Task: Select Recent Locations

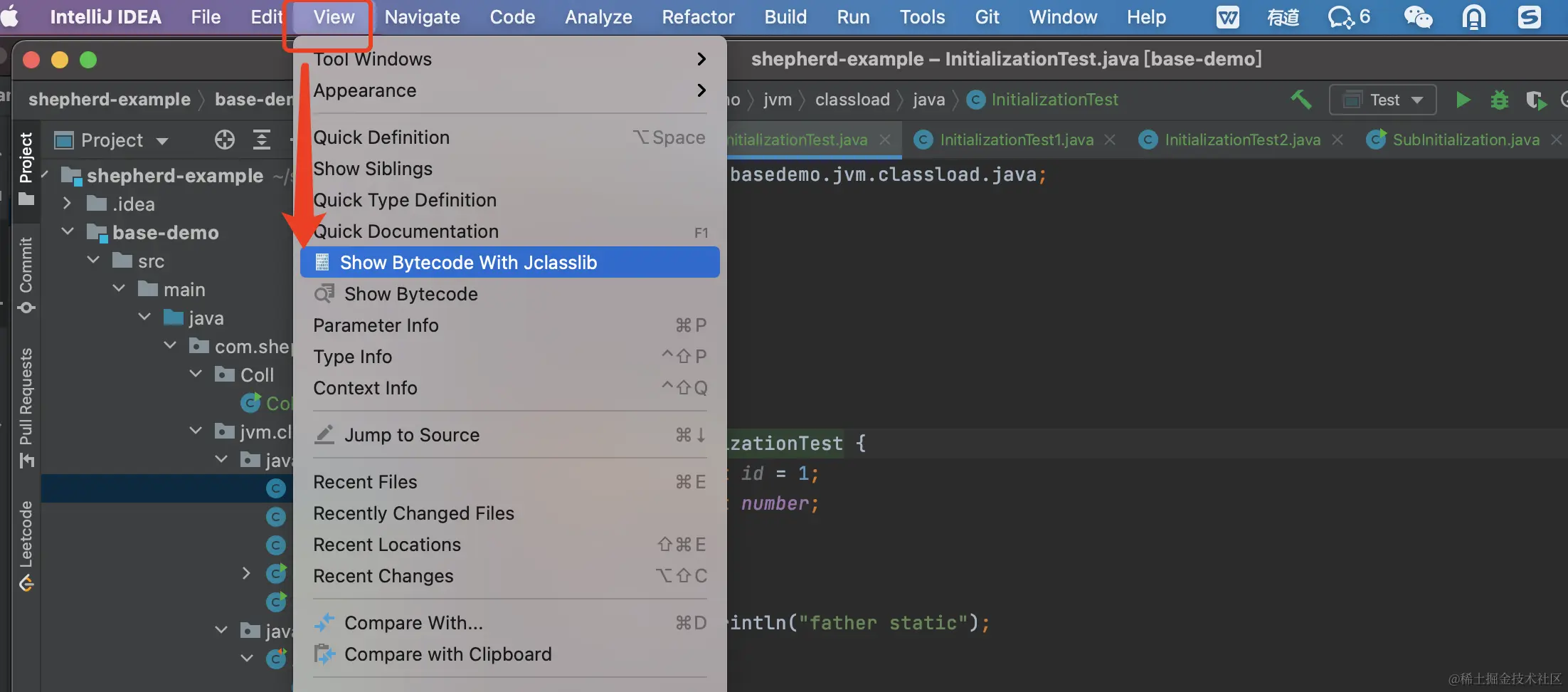Action: (509, 545)
